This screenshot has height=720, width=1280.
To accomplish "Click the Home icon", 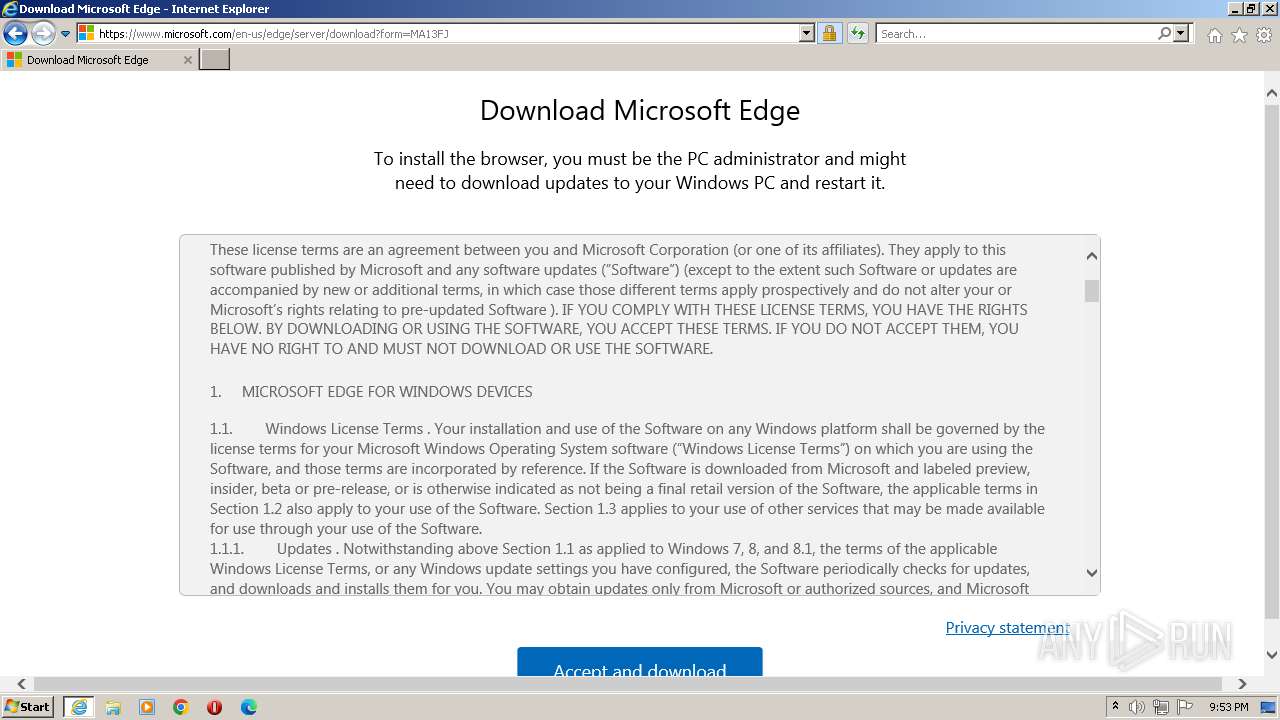I will coord(1214,35).
